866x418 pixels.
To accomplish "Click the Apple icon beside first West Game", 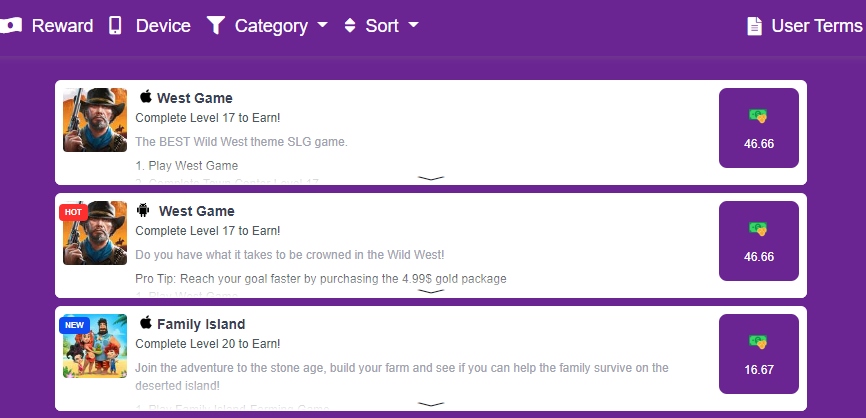I will coord(146,97).
